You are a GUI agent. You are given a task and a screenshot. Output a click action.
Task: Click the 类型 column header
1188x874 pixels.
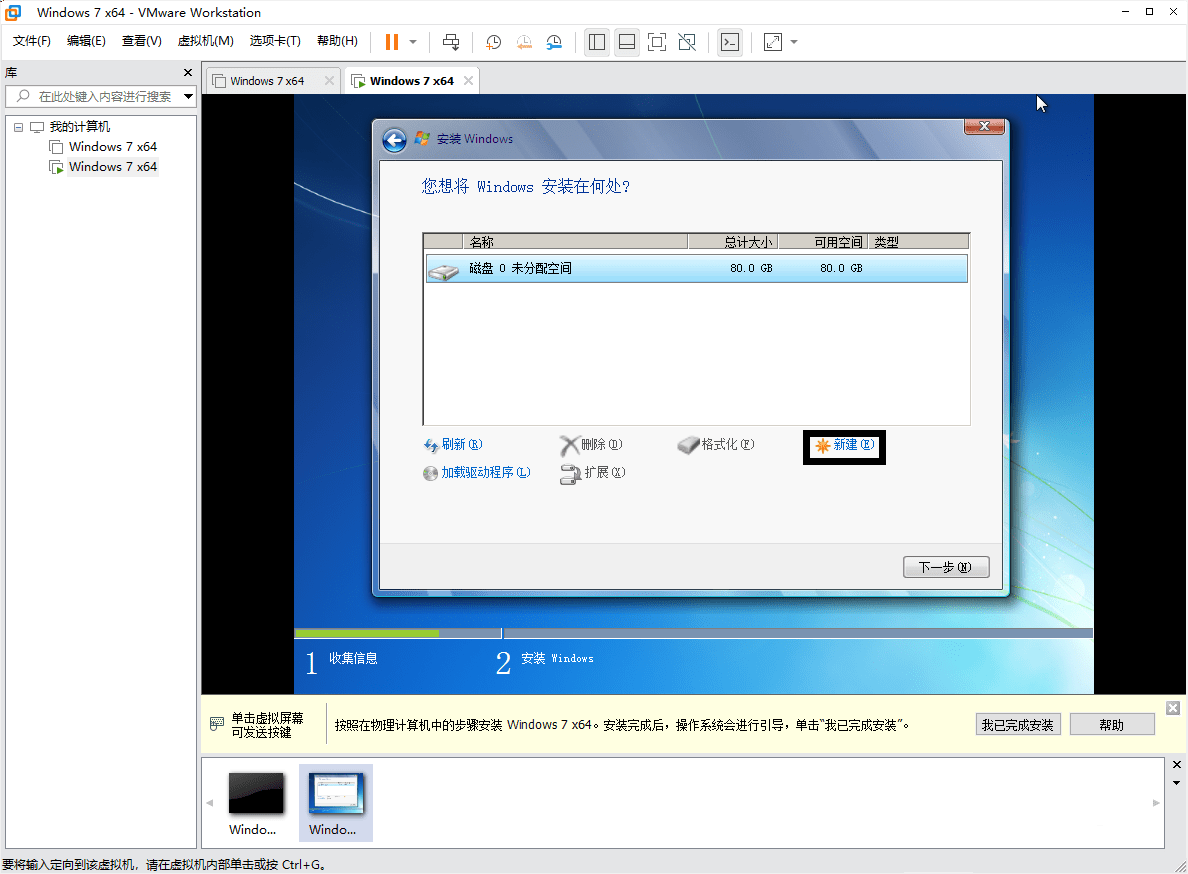918,242
